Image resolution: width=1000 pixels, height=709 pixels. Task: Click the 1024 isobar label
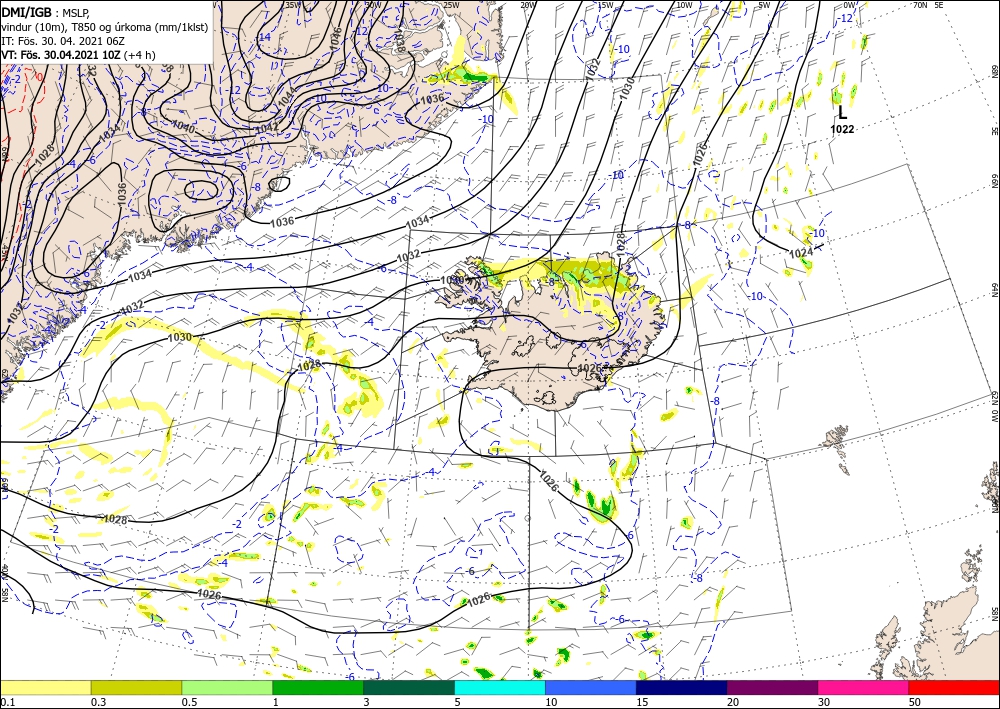[x=801, y=253]
